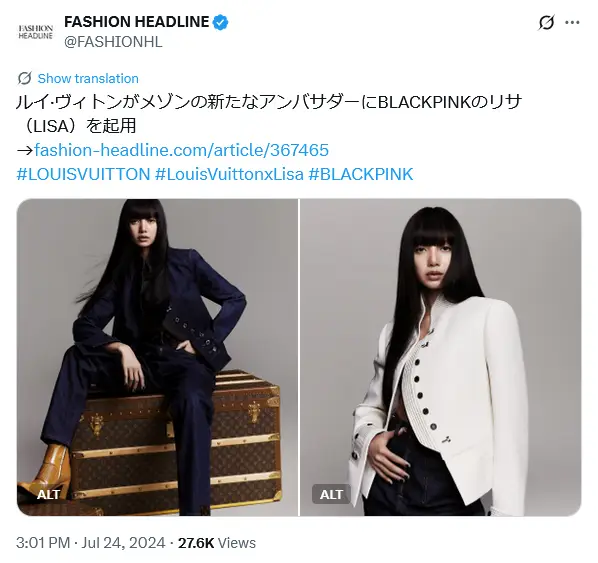
Task: Click the FASHION HEADLINE display name
Action: click(136, 22)
